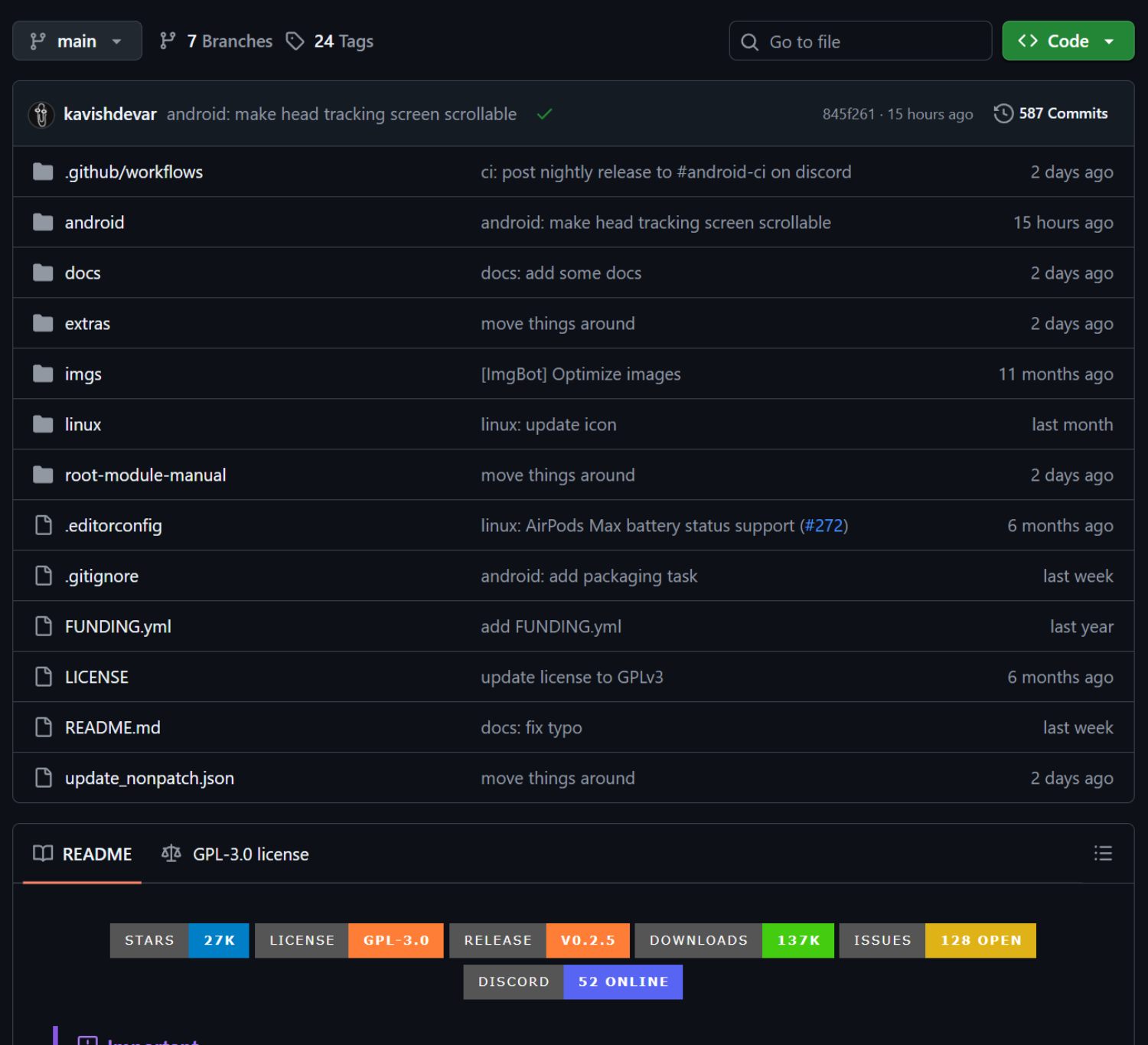
Task: Click the file icon beside LICENSE
Action: (x=44, y=677)
